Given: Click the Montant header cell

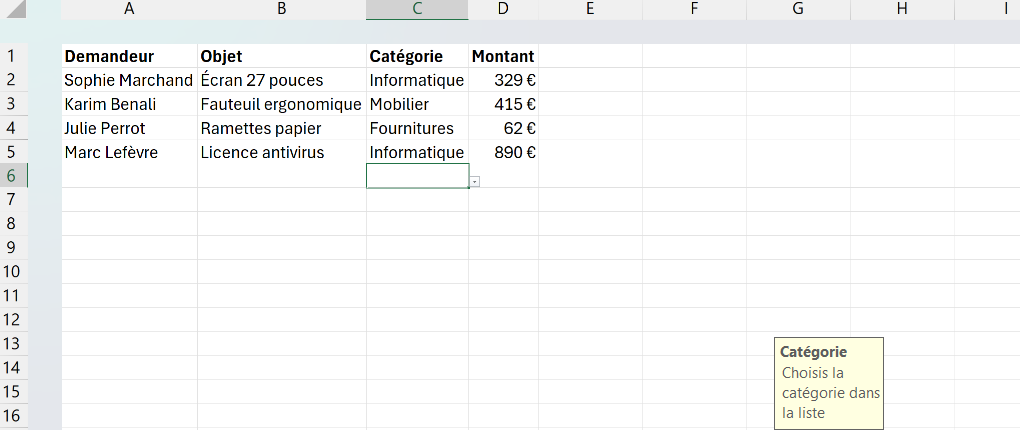Looking at the screenshot, I should (503, 56).
